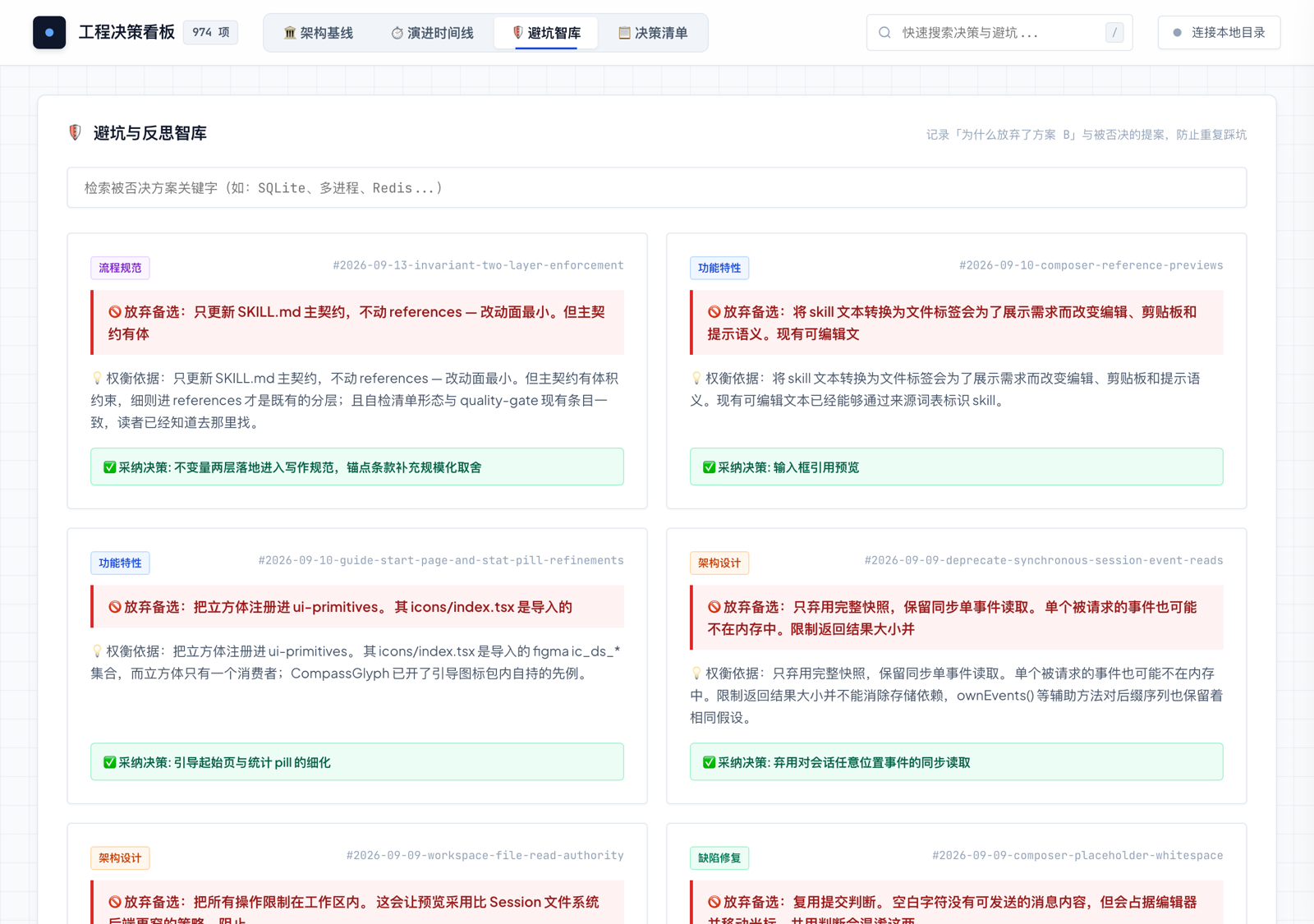This screenshot has height=924, width=1314.
Task: Open the 决策清单 tab
Action: click(x=653, y=33)
